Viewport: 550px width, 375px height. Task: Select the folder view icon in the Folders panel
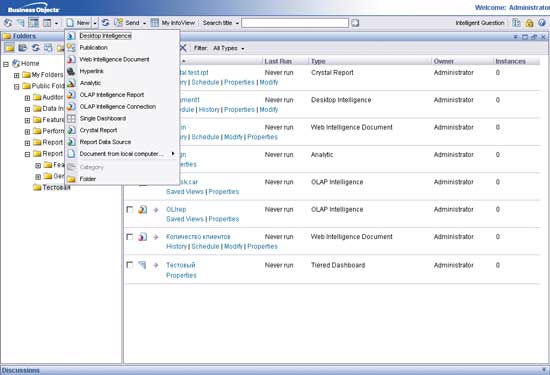click(9, 48)
